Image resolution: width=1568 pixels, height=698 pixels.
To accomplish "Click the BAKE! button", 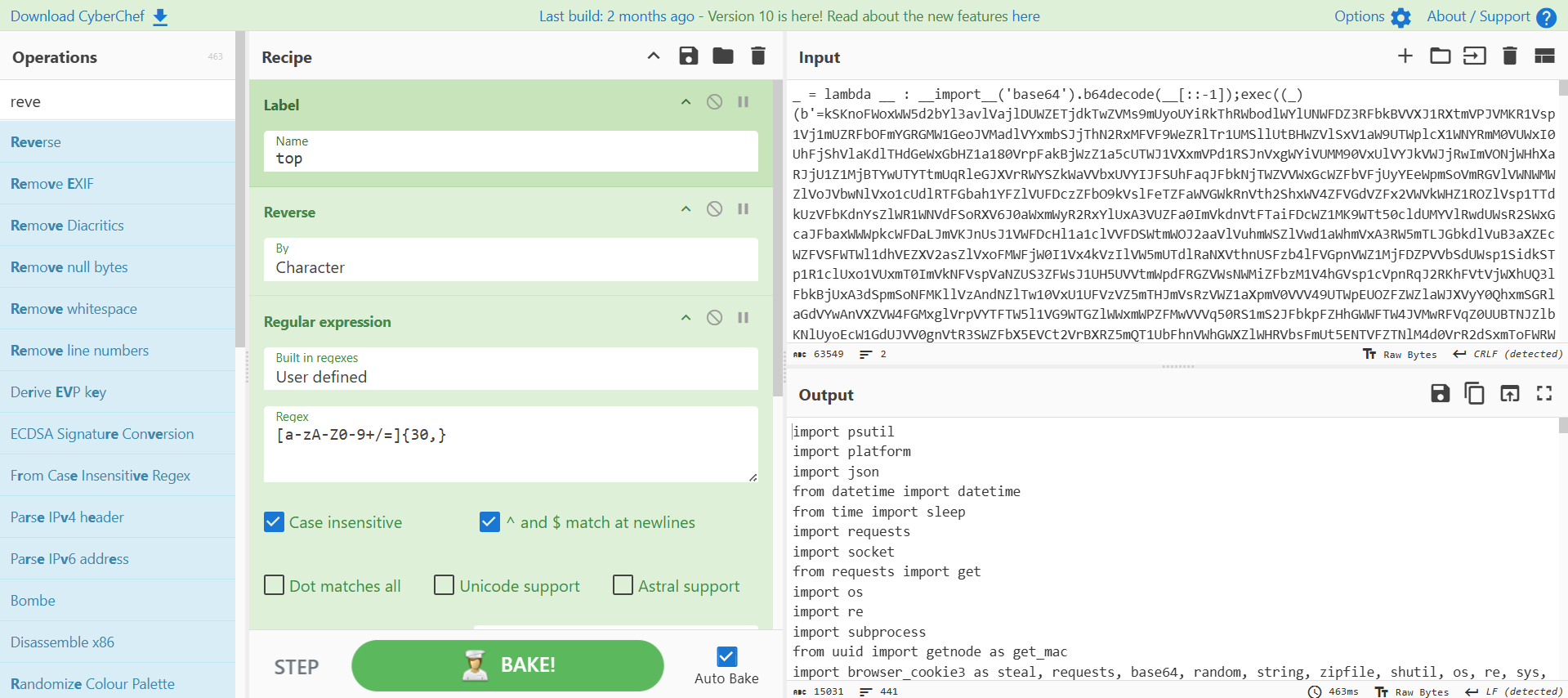I will coord(507,665).
